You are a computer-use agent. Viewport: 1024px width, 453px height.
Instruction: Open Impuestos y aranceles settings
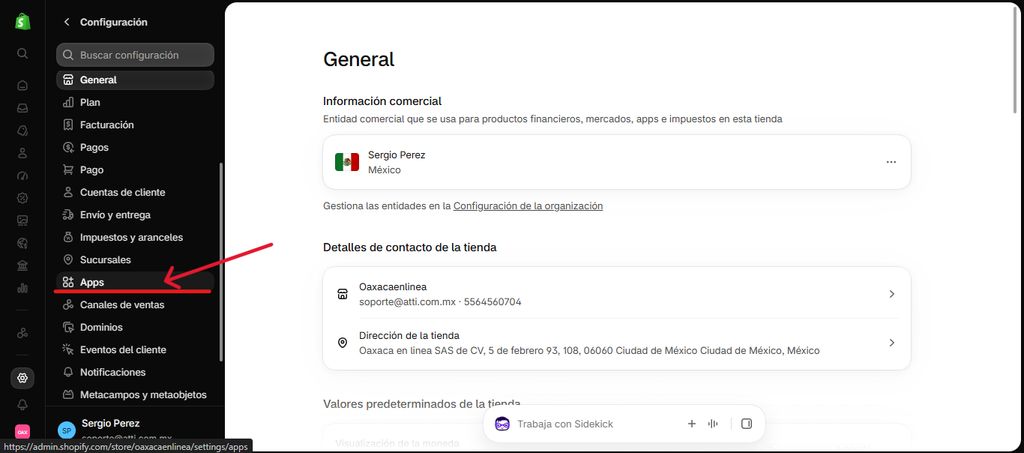pos(135,238)
